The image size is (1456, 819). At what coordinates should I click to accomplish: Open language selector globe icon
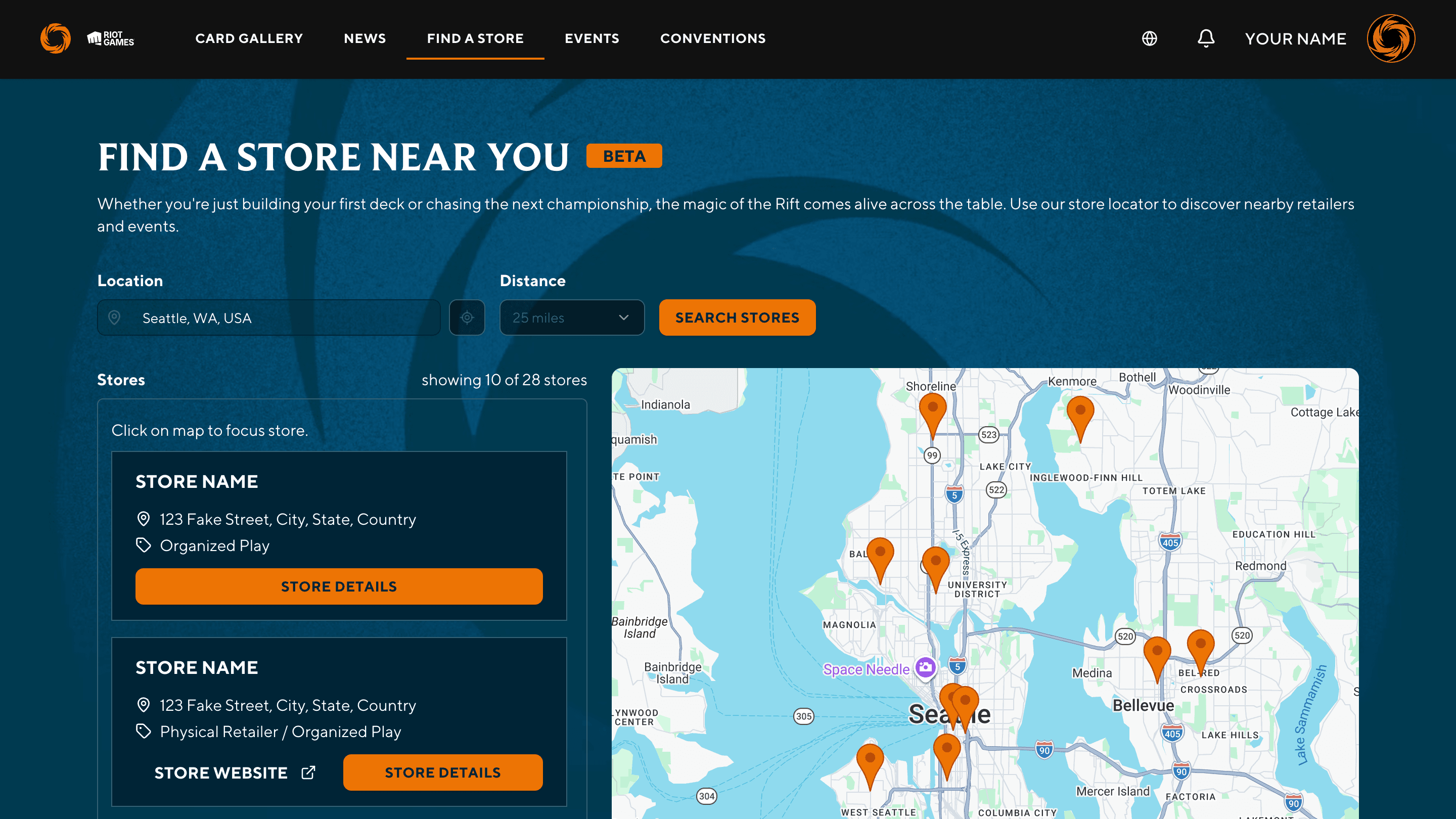tap(1149, 38)
